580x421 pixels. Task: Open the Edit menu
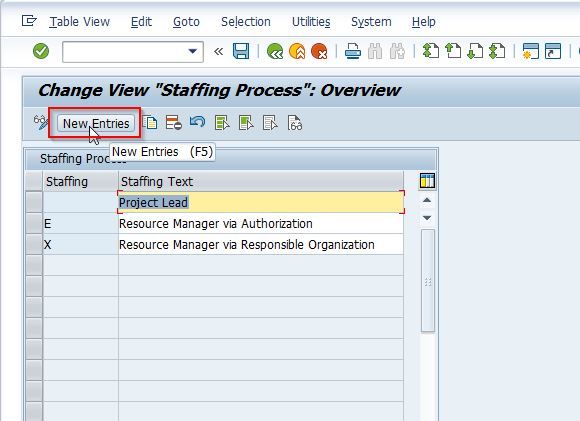141,21
